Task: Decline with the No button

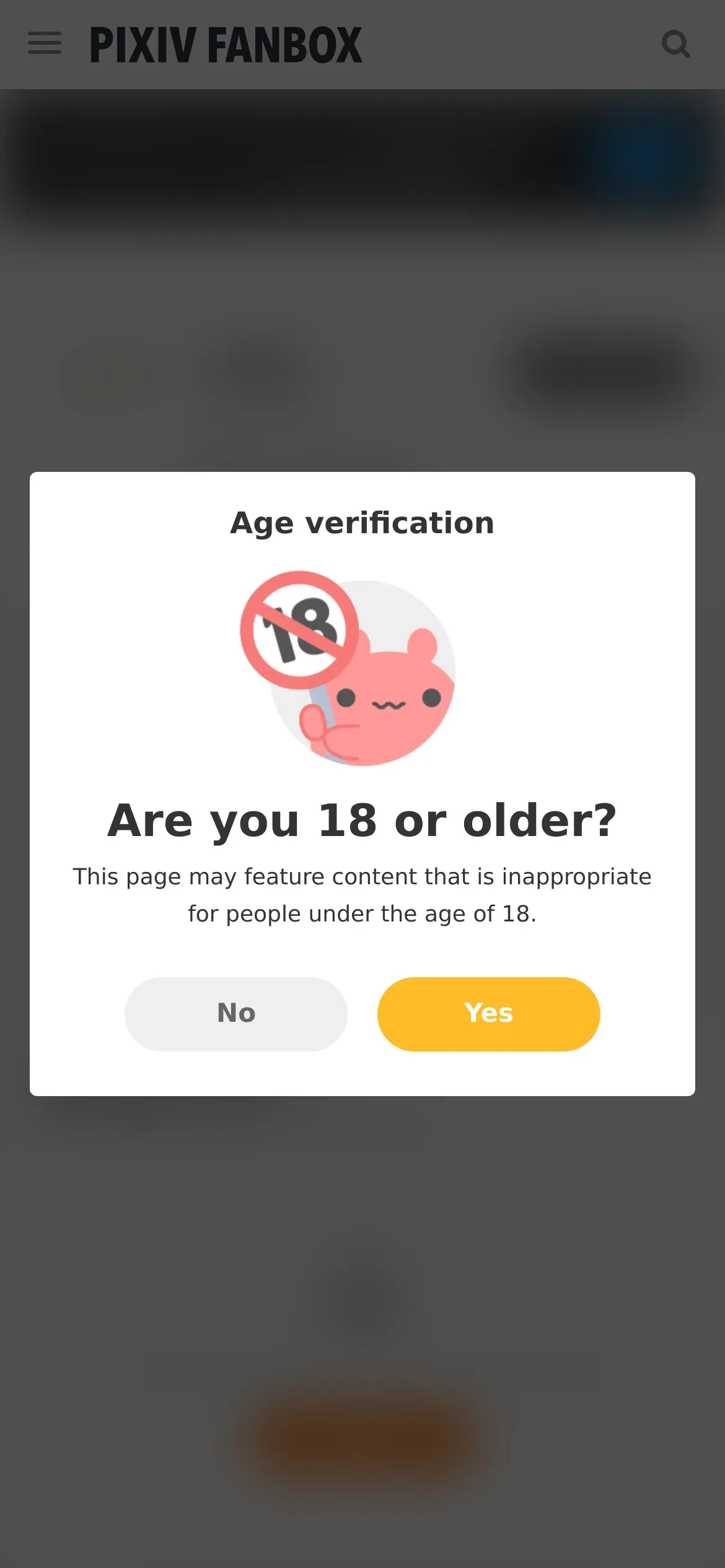Action: point(236,1014)
